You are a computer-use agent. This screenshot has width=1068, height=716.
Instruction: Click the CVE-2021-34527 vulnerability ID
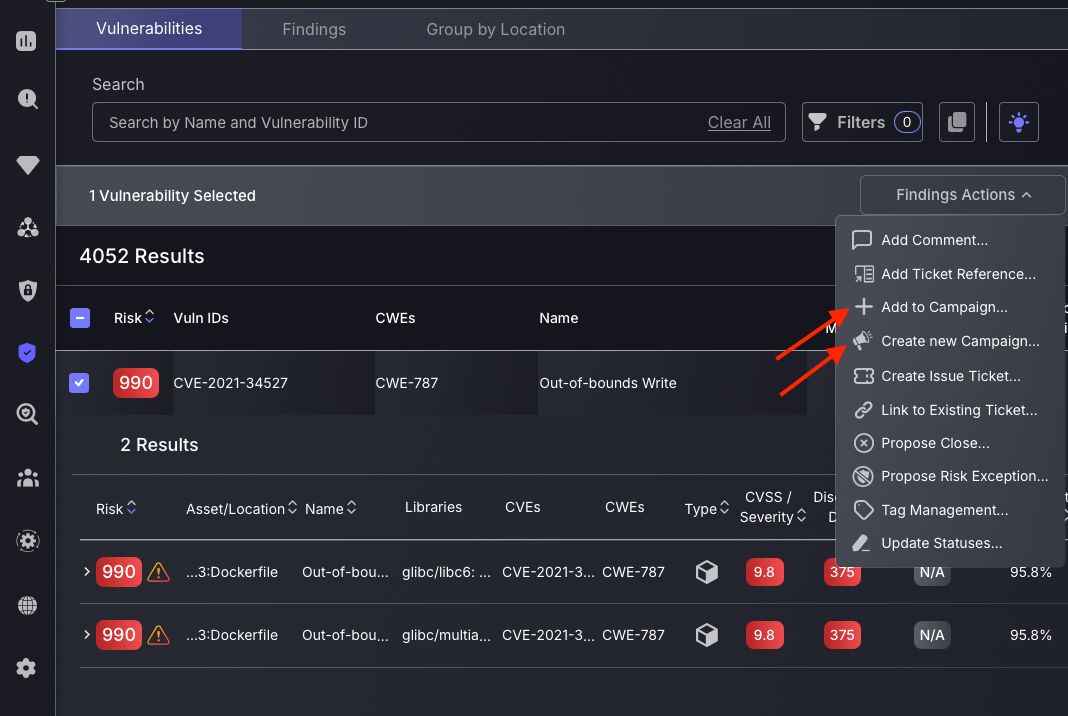(x=230, y=383)
